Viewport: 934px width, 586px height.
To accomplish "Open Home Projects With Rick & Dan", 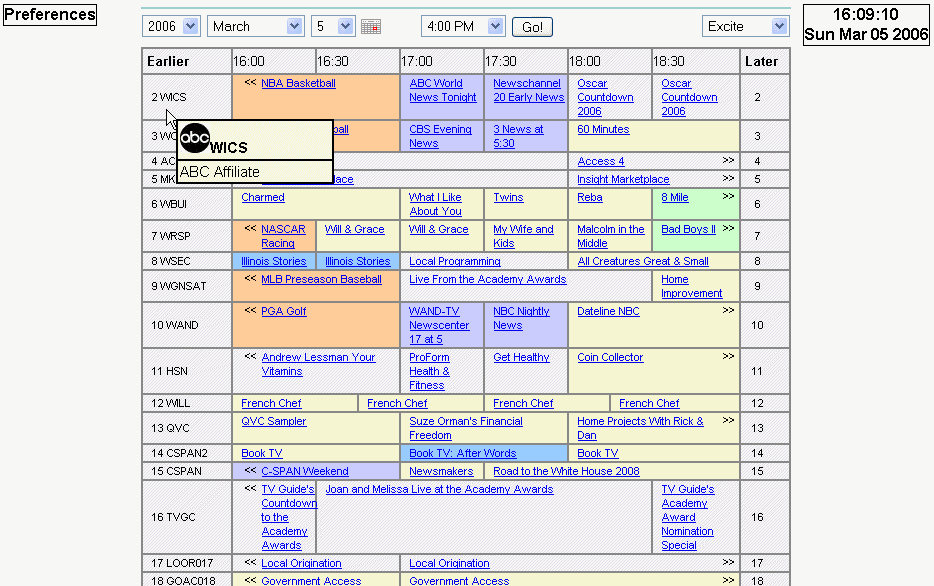I will (640, 428).
